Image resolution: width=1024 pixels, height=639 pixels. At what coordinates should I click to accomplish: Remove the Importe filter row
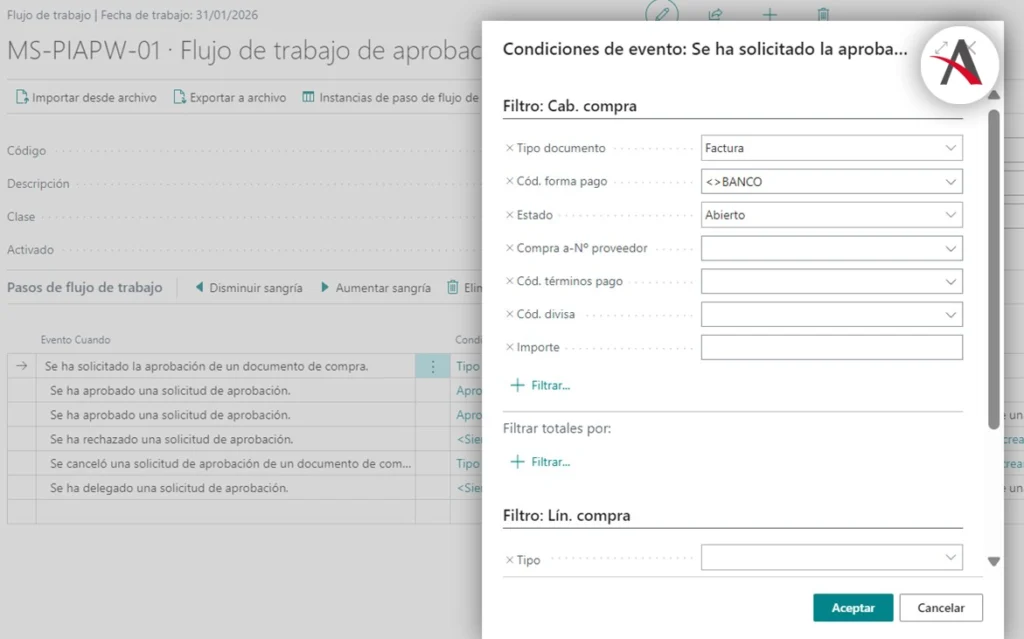tap(509, 348)
